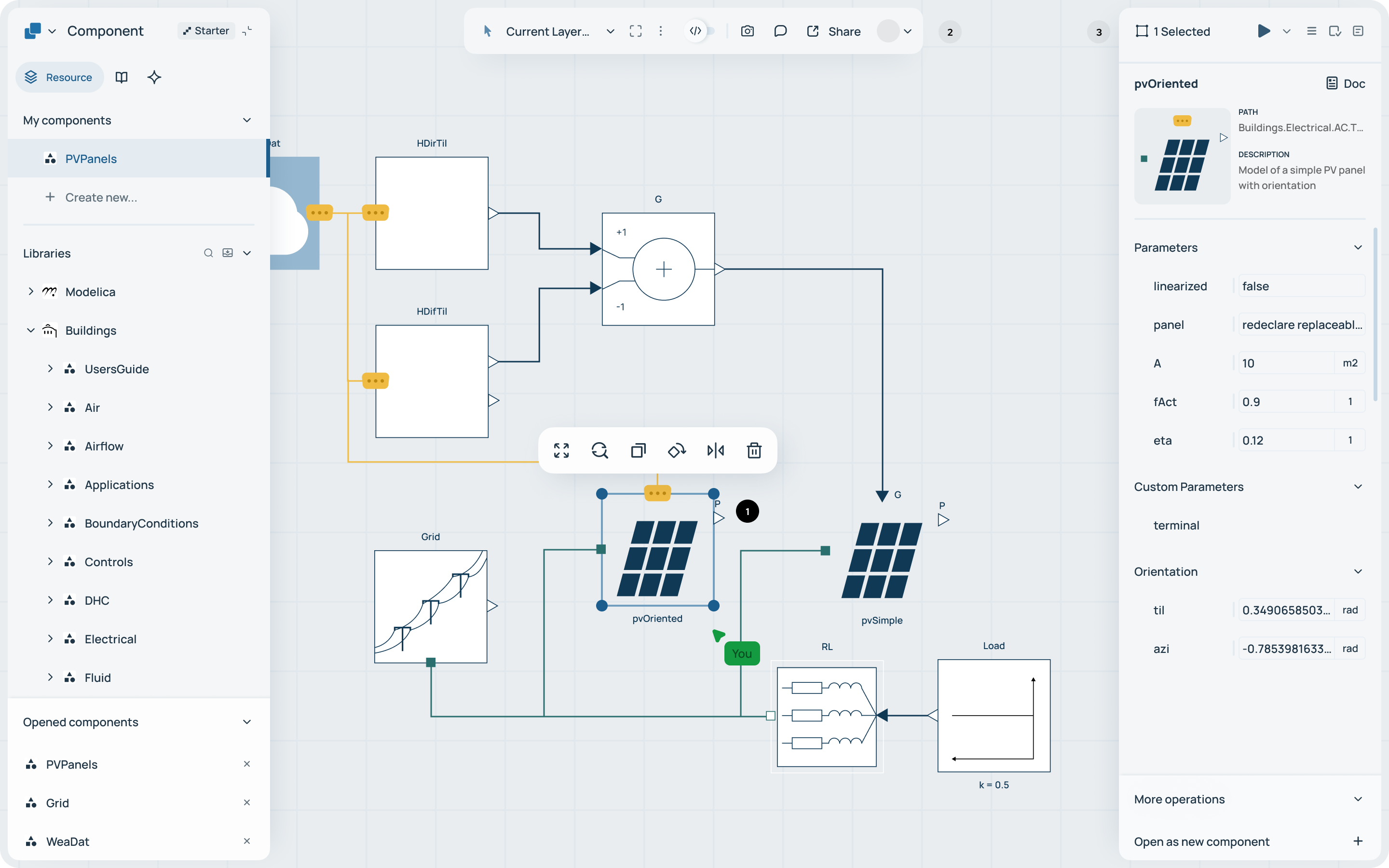Open the book documentation tab icon
This screenshot has width=1389, height=868.
click(121, 77)
